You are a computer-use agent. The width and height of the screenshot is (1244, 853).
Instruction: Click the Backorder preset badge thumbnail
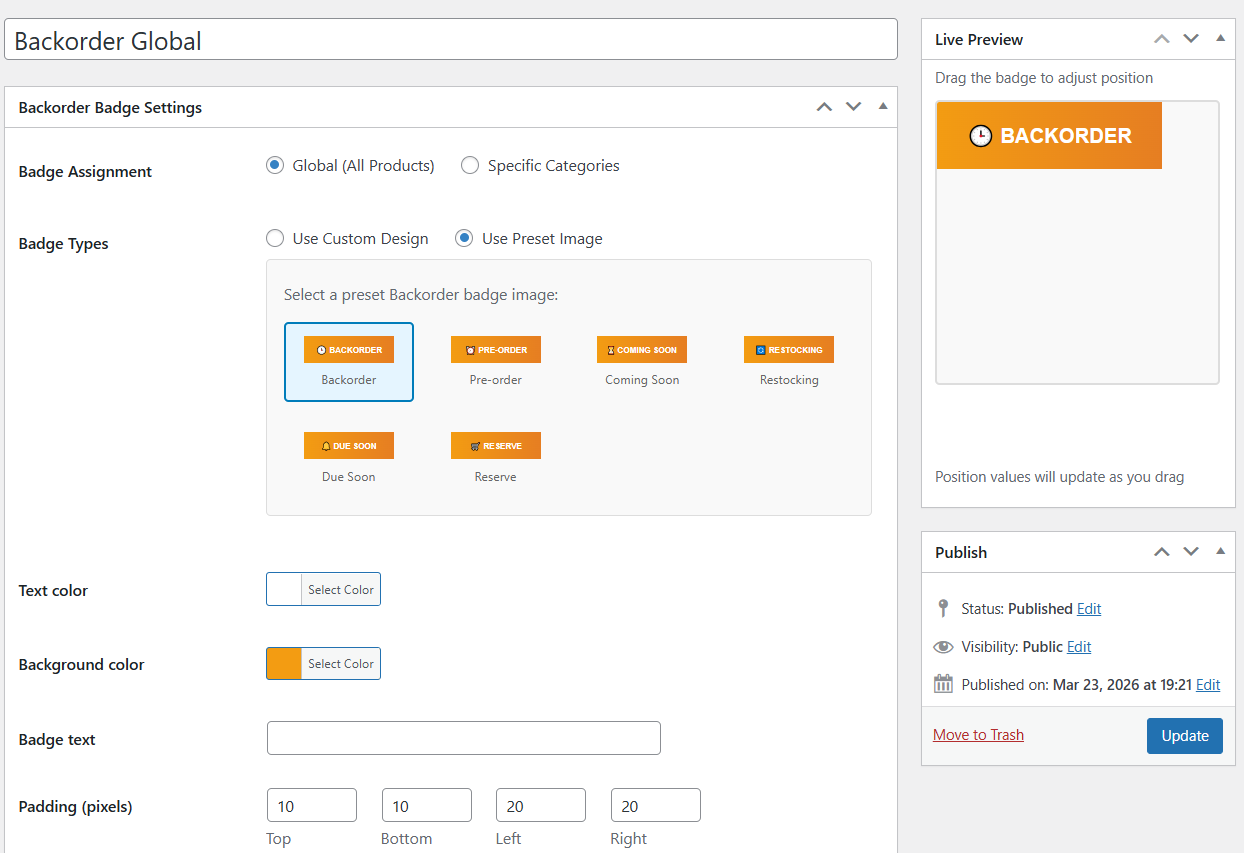(348, 349)
